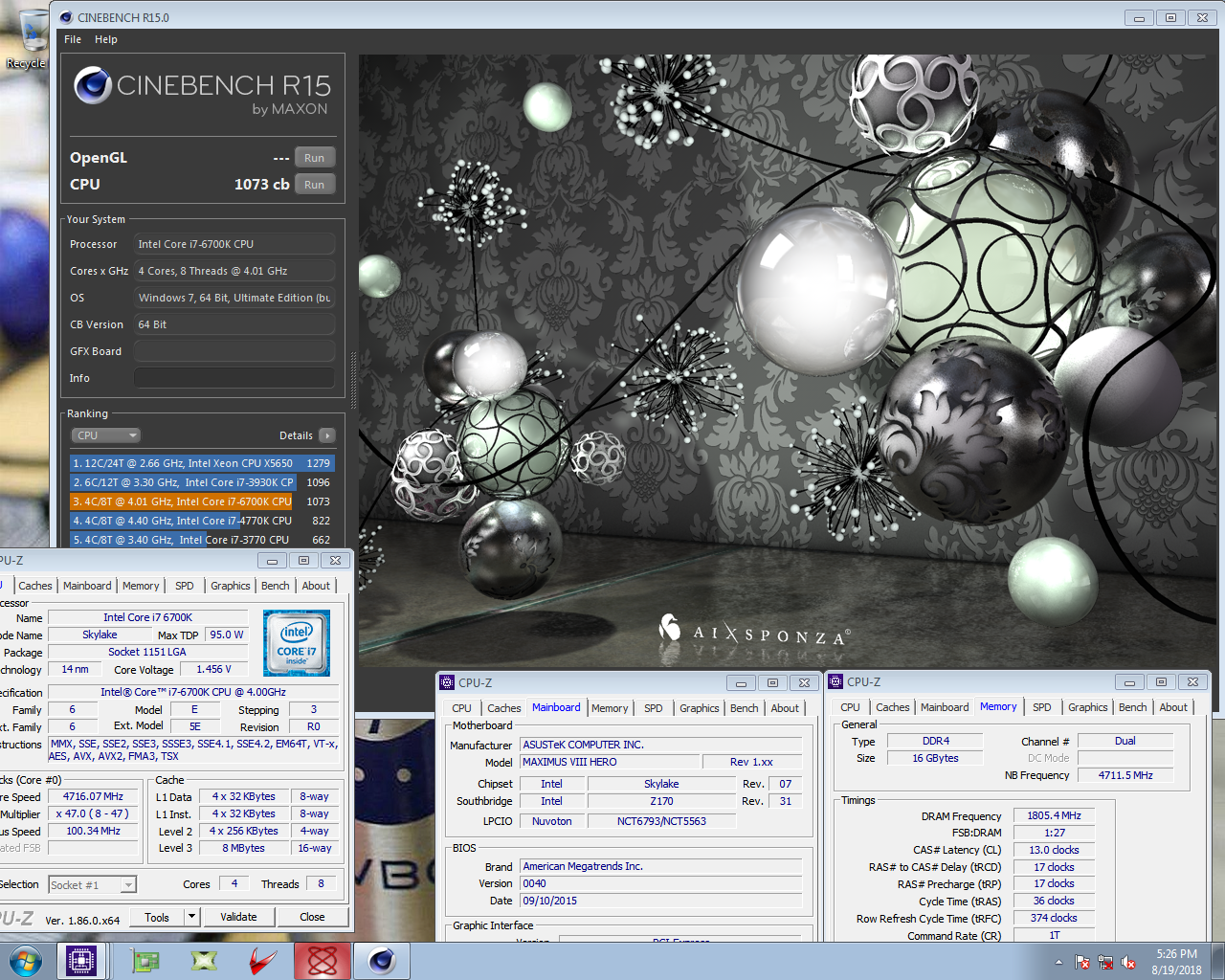Screen dimensions: 1225x980
Task: Click the Close button in CPU-Z
Action: point(312,917)
